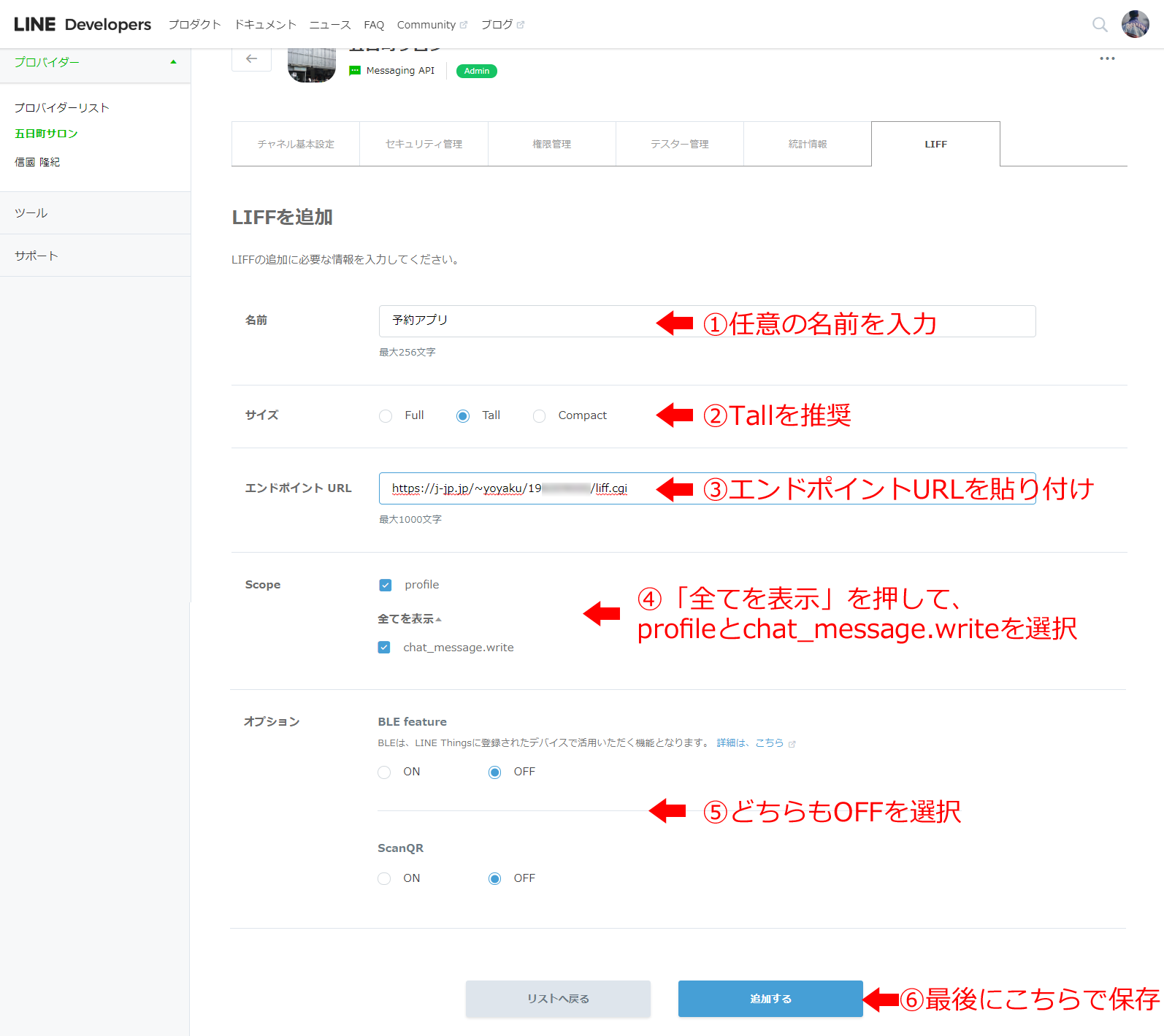Open the Community external link
1164x1036 pixels.
coord(432,25)
